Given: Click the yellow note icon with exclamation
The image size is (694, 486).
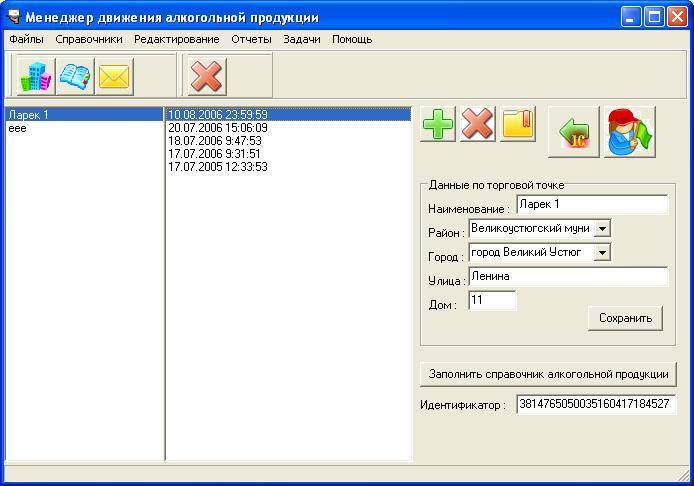Looking at the screenshot, I should click(518, 124).
